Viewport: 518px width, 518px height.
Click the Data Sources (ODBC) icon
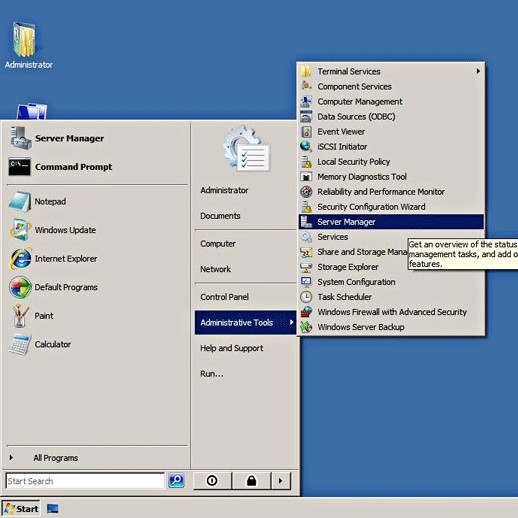point(306,116)
